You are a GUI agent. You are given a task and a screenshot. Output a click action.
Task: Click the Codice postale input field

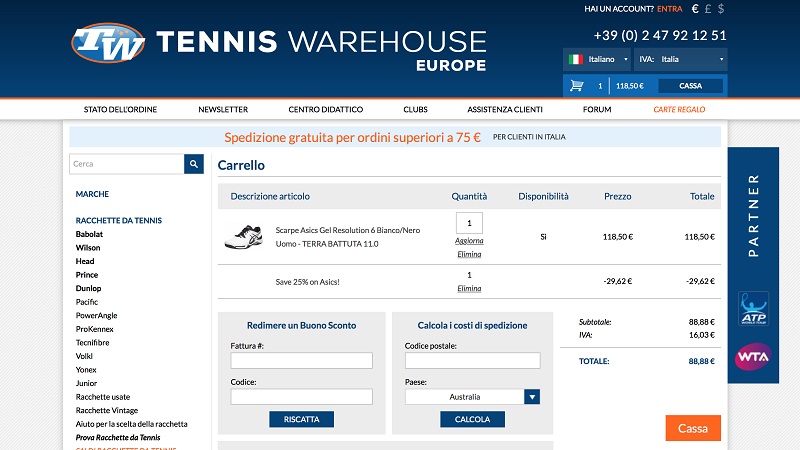[x=472, y=361]
